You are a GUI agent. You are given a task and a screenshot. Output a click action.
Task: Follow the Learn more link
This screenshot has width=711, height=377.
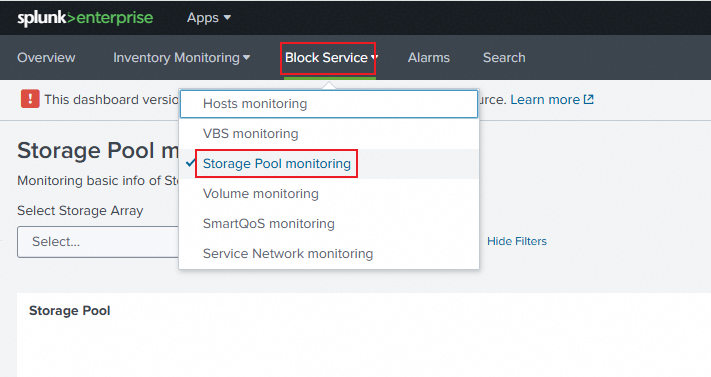click(545, 100)
